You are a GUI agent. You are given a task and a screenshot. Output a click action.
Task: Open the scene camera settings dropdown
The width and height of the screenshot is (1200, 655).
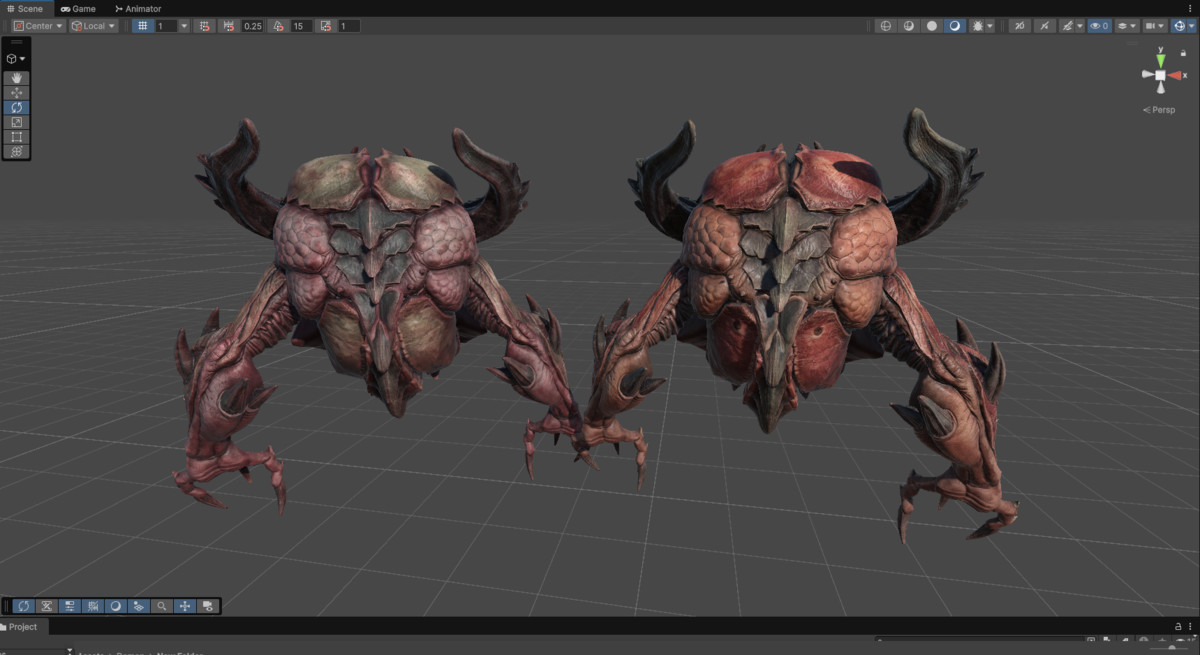pyautogui.click(x=1154, y=26)
